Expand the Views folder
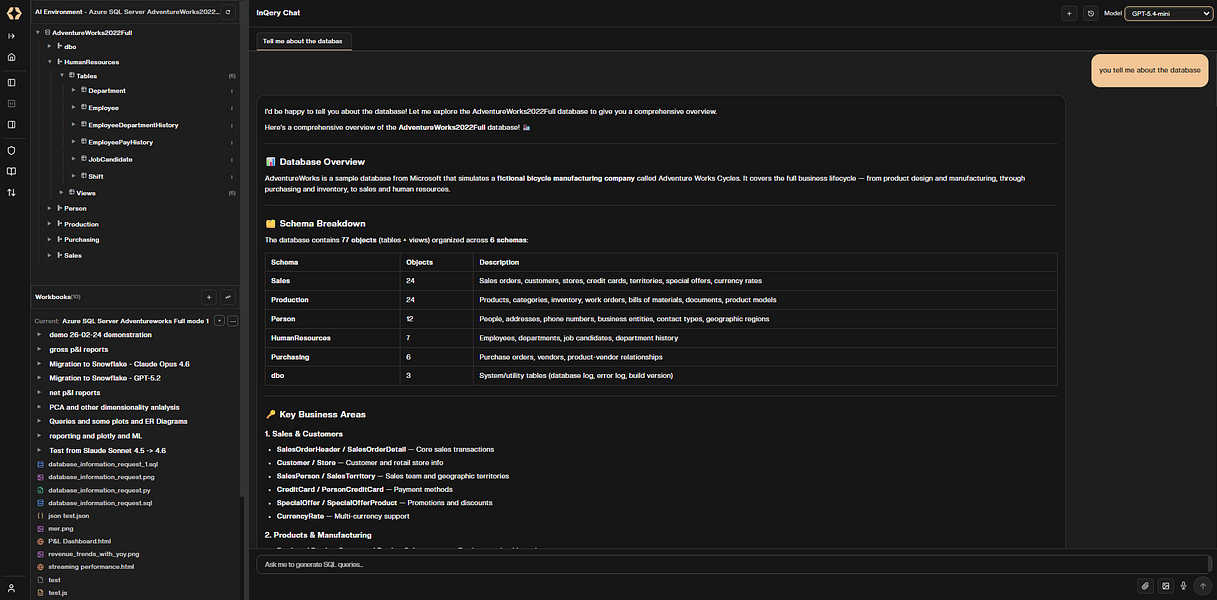 pos(61,193)
